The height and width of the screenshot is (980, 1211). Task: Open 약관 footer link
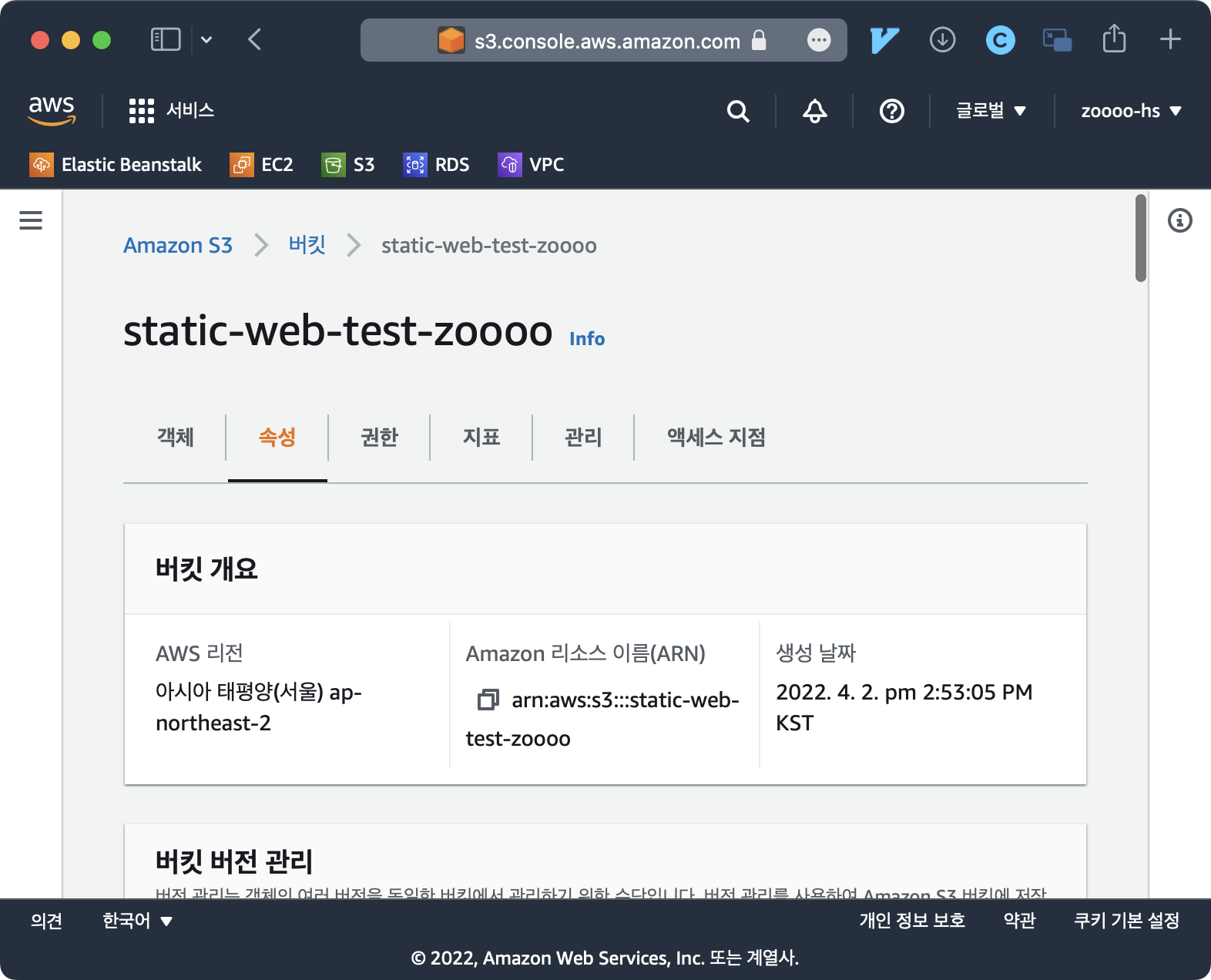1019,921
